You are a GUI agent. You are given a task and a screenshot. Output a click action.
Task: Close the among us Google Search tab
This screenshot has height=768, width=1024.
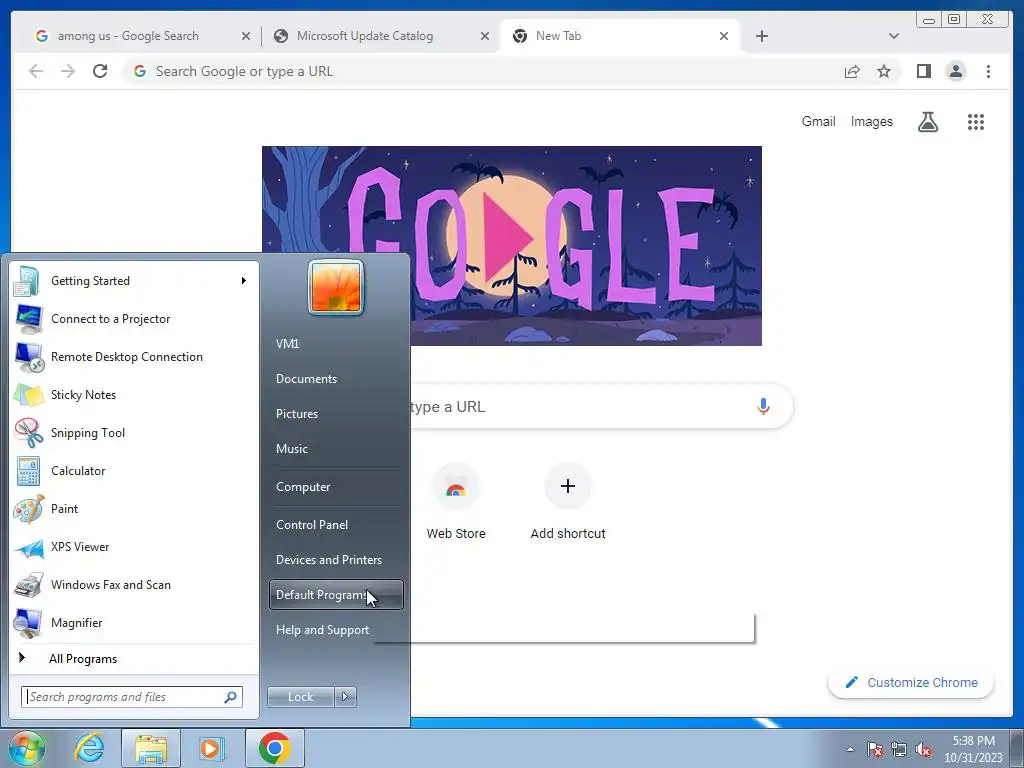(x=246, y=37)
